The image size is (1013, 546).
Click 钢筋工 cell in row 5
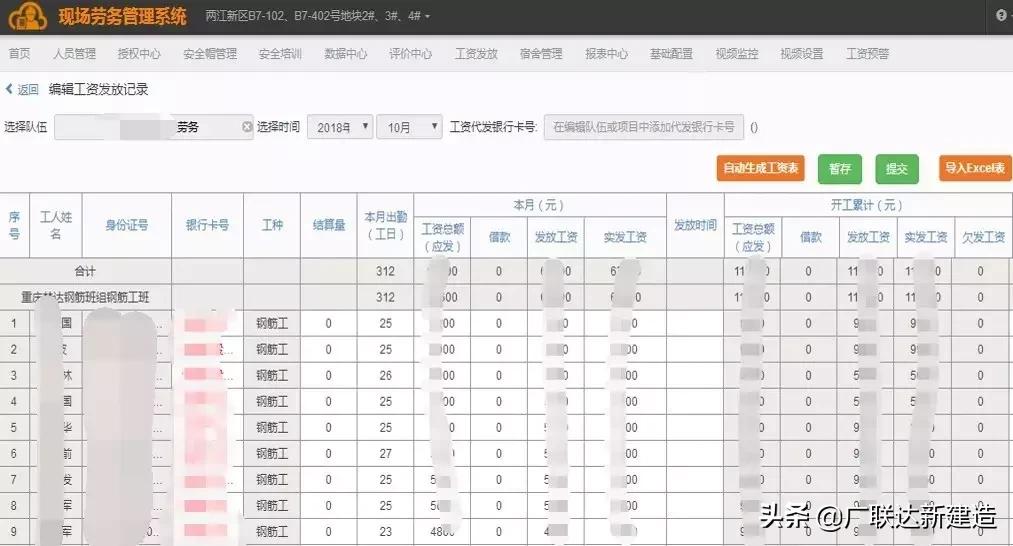[x=272, y=428]
